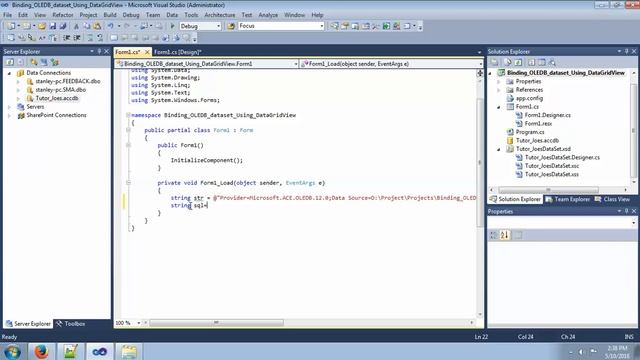Open the Architecture menu
Screen dimensions: 640x360
[220, 15]
